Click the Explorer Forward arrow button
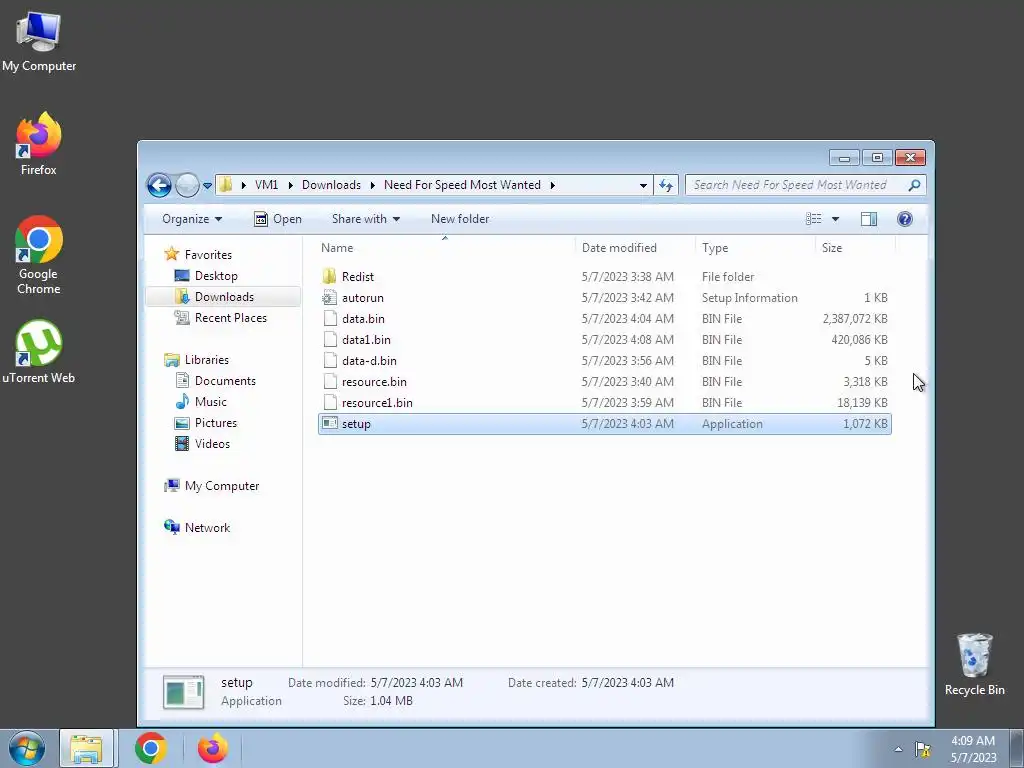 (x=187, y=185)
